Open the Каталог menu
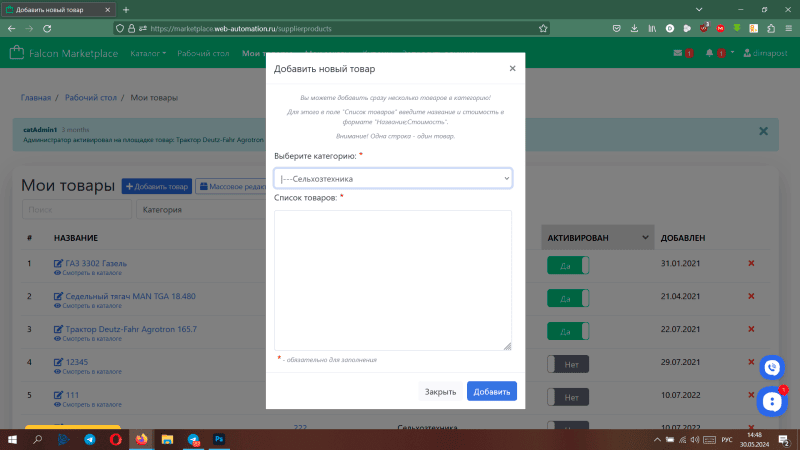Image resolution: width=800 pixels, height=450 pixels. pyautogui.click(x=148, y=53)
